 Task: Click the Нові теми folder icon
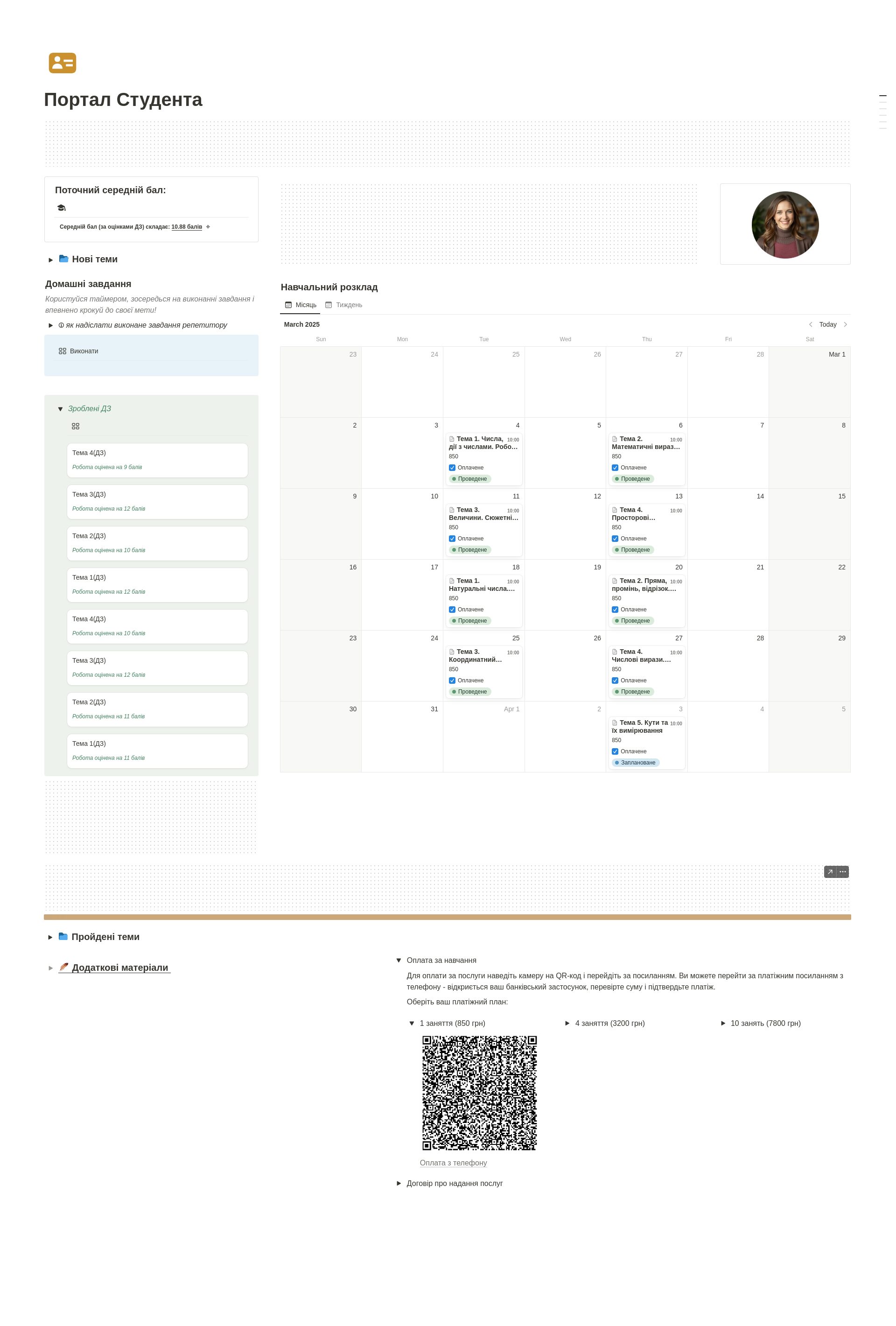click(64, 259)
